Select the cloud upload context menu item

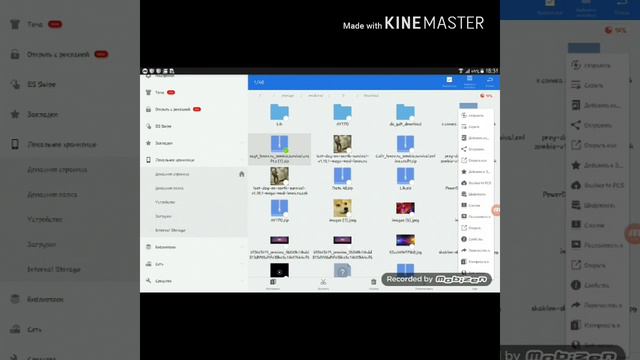point(476,183)
